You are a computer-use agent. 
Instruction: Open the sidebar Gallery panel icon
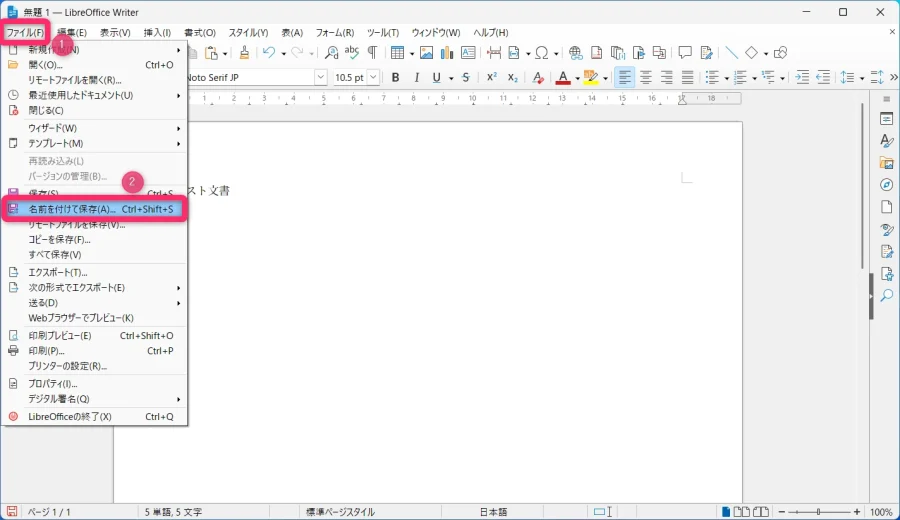pyautogui.click(x=886, y=163)
